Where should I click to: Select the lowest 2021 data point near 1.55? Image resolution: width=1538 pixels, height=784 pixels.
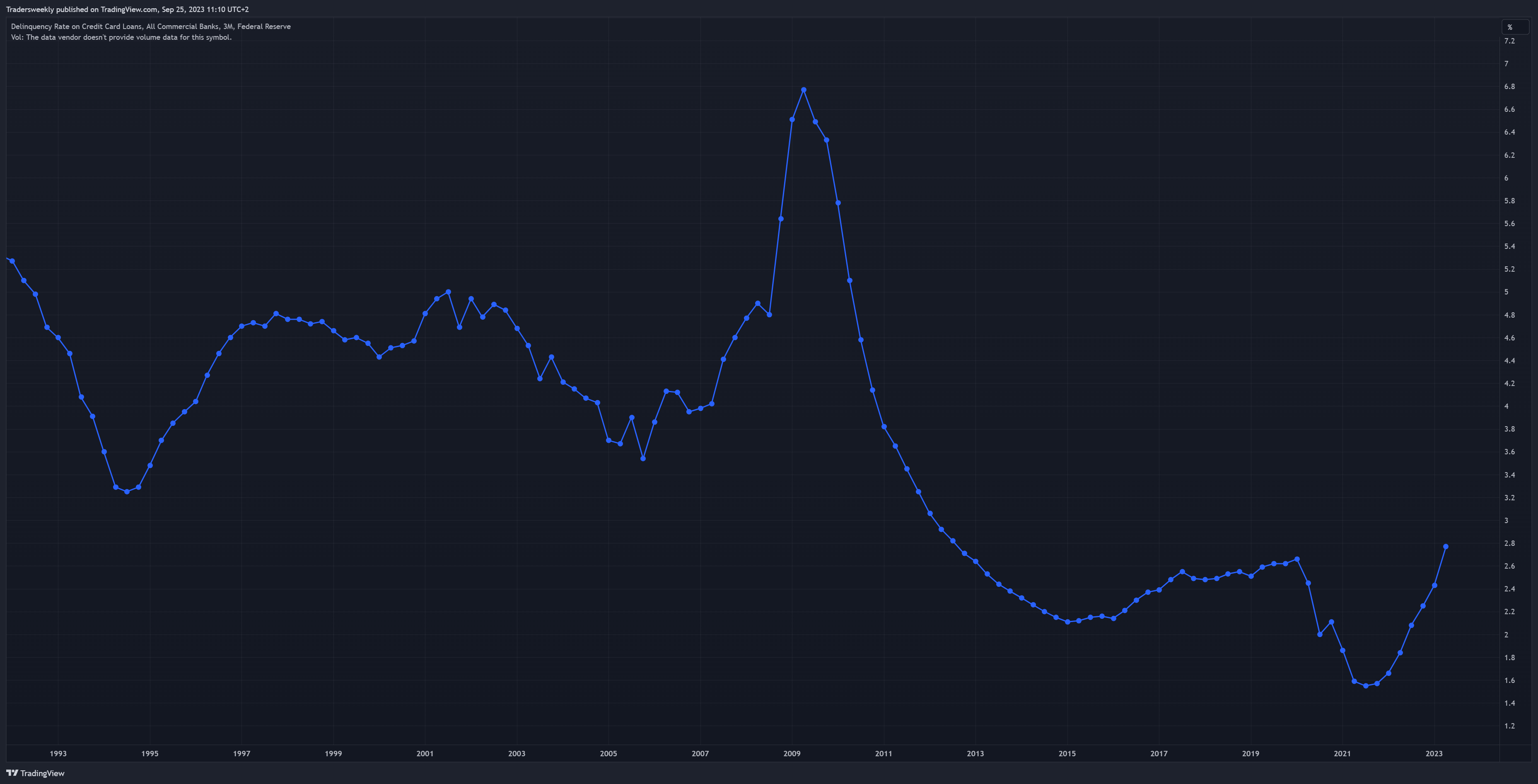coord(1365,685)
